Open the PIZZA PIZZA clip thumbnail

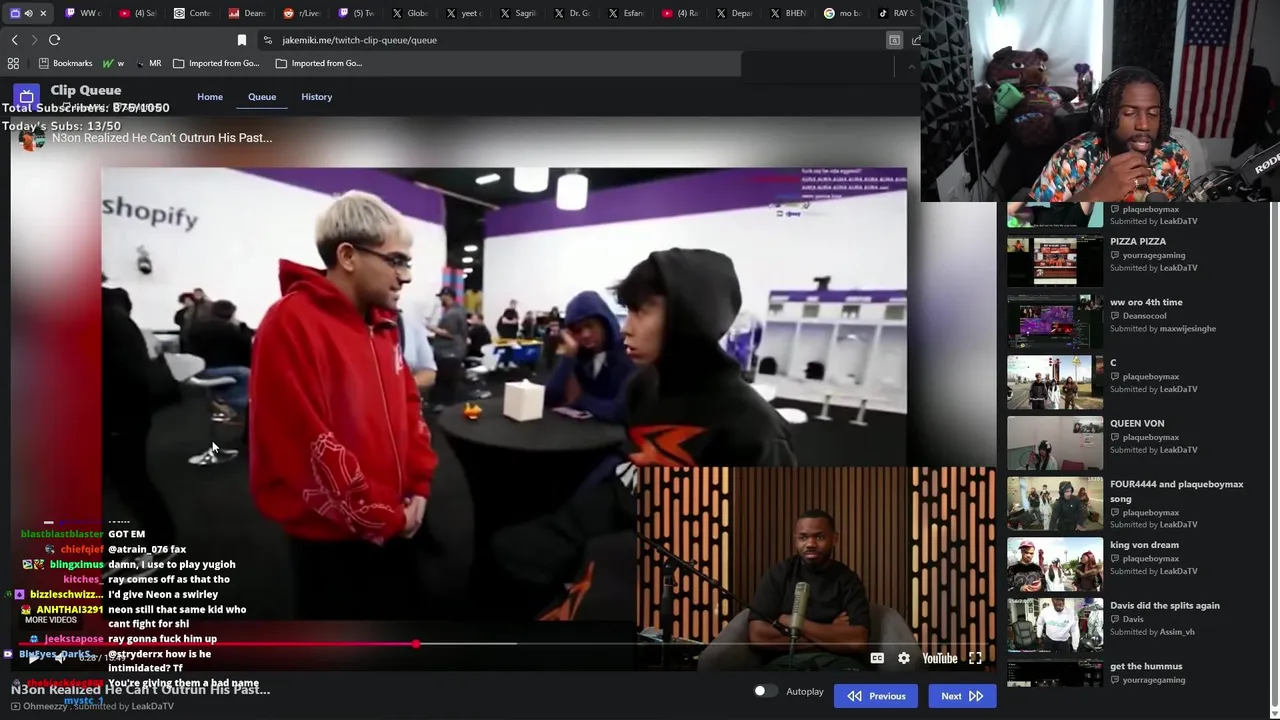1055,261
